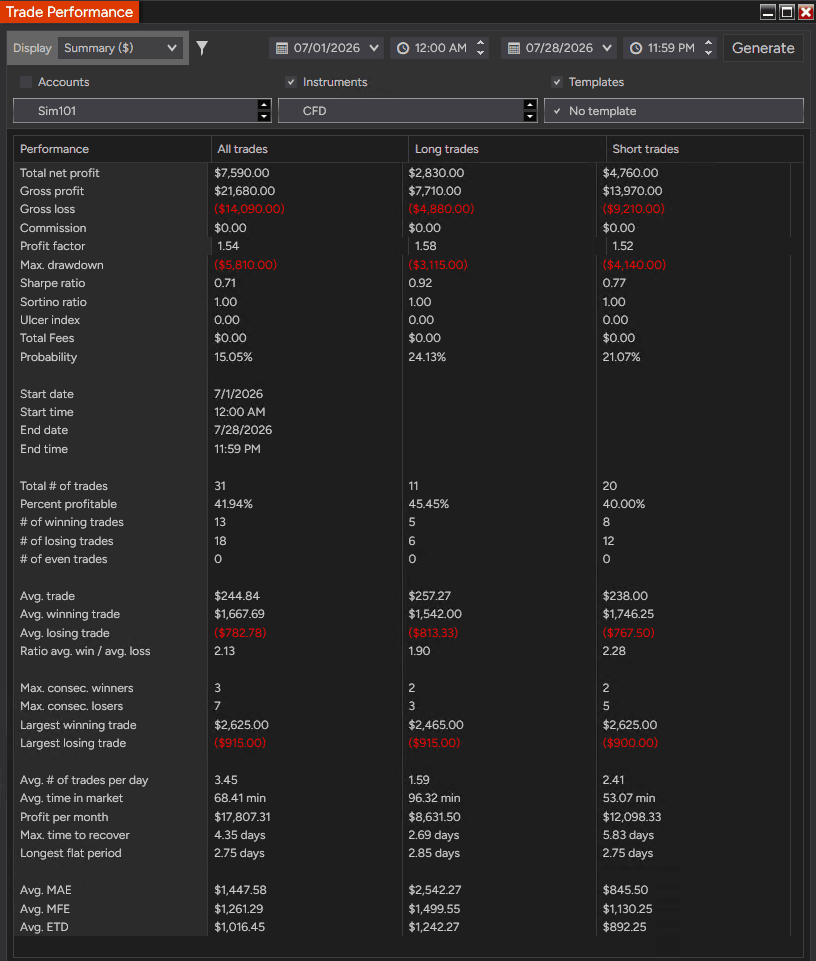Open the Display Summary ($) dropdown
Image resolution: width=816 pixels, height=961 pixels.
point(120,48)
